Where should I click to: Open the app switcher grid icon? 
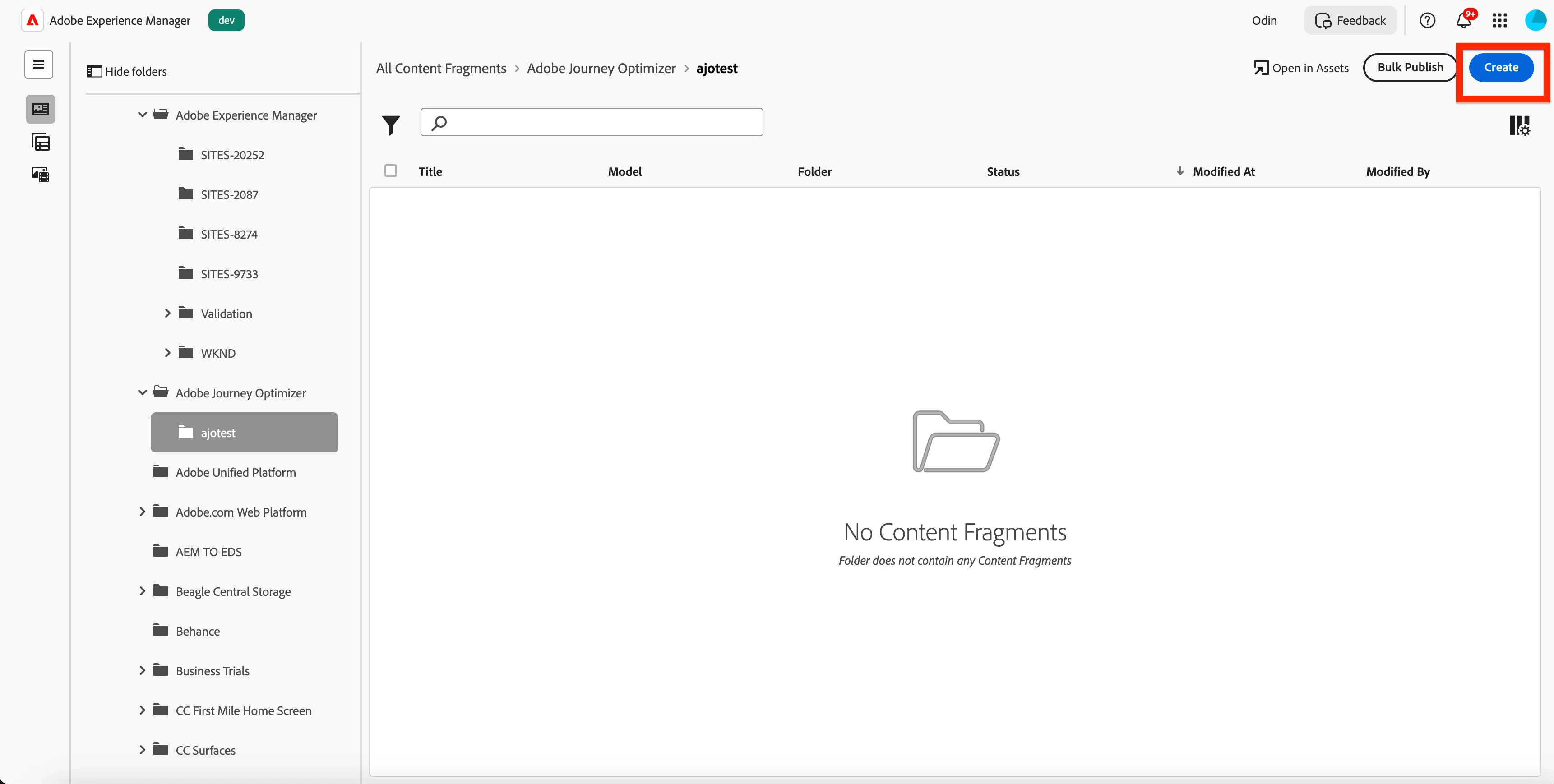click(x=1500, y=20)
